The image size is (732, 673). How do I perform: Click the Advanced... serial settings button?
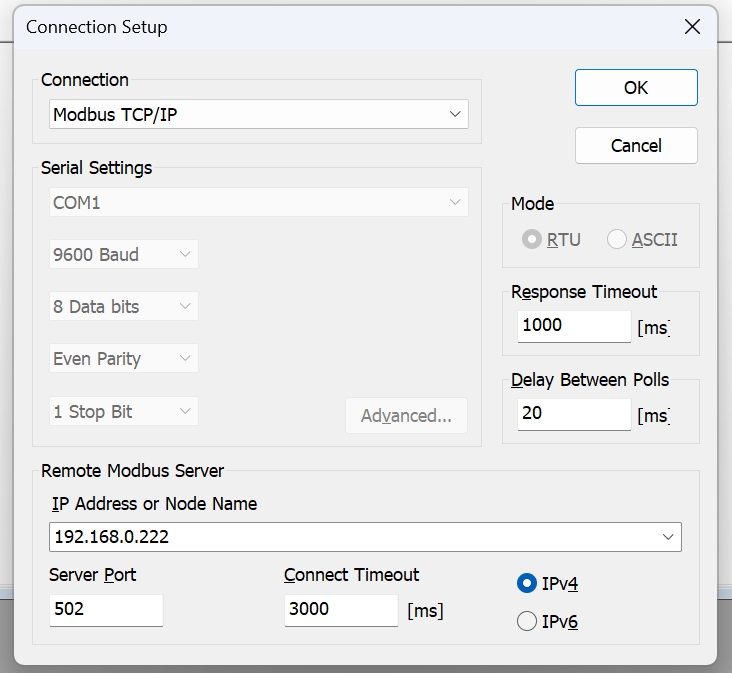(x=406, y=416)
